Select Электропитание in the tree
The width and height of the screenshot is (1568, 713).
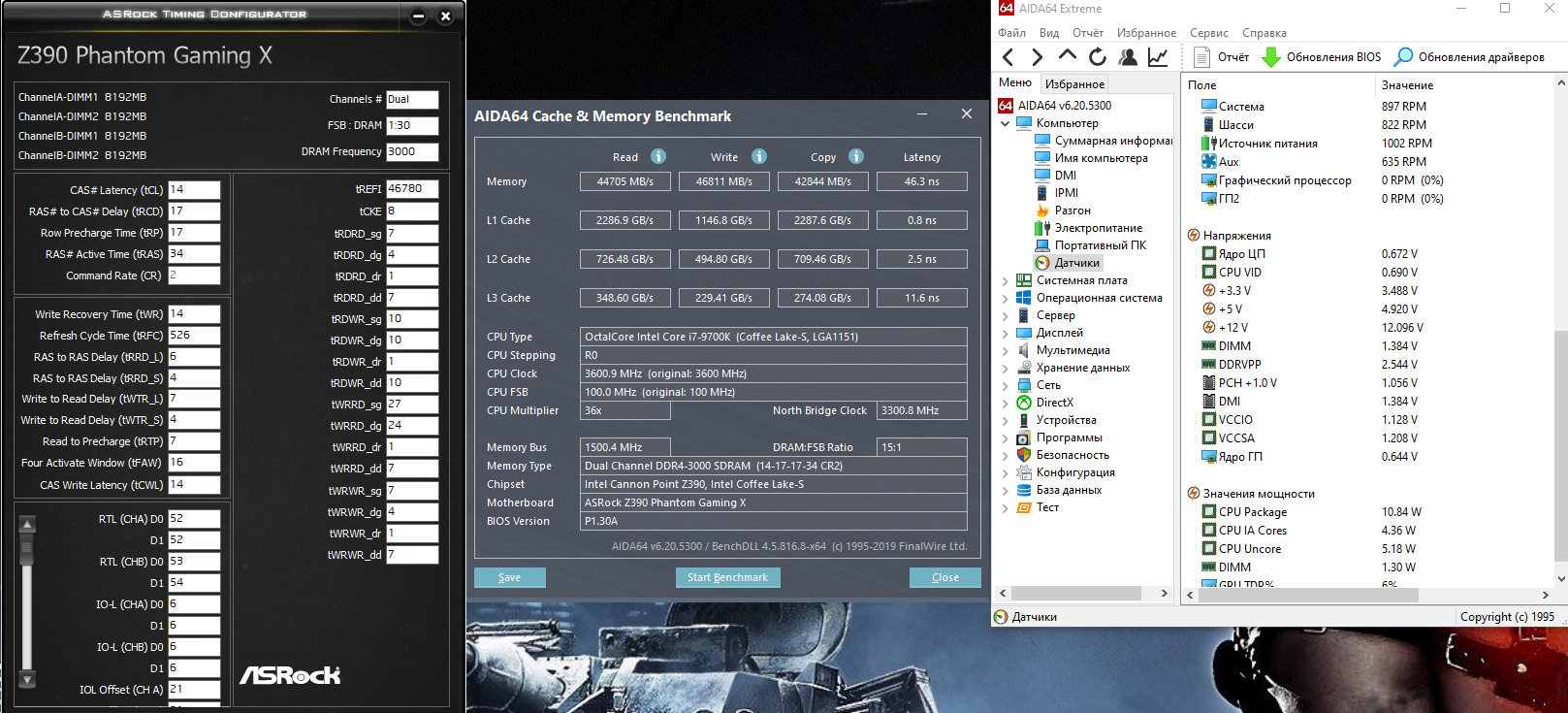pyautogui.click(x=1088, y=228)
